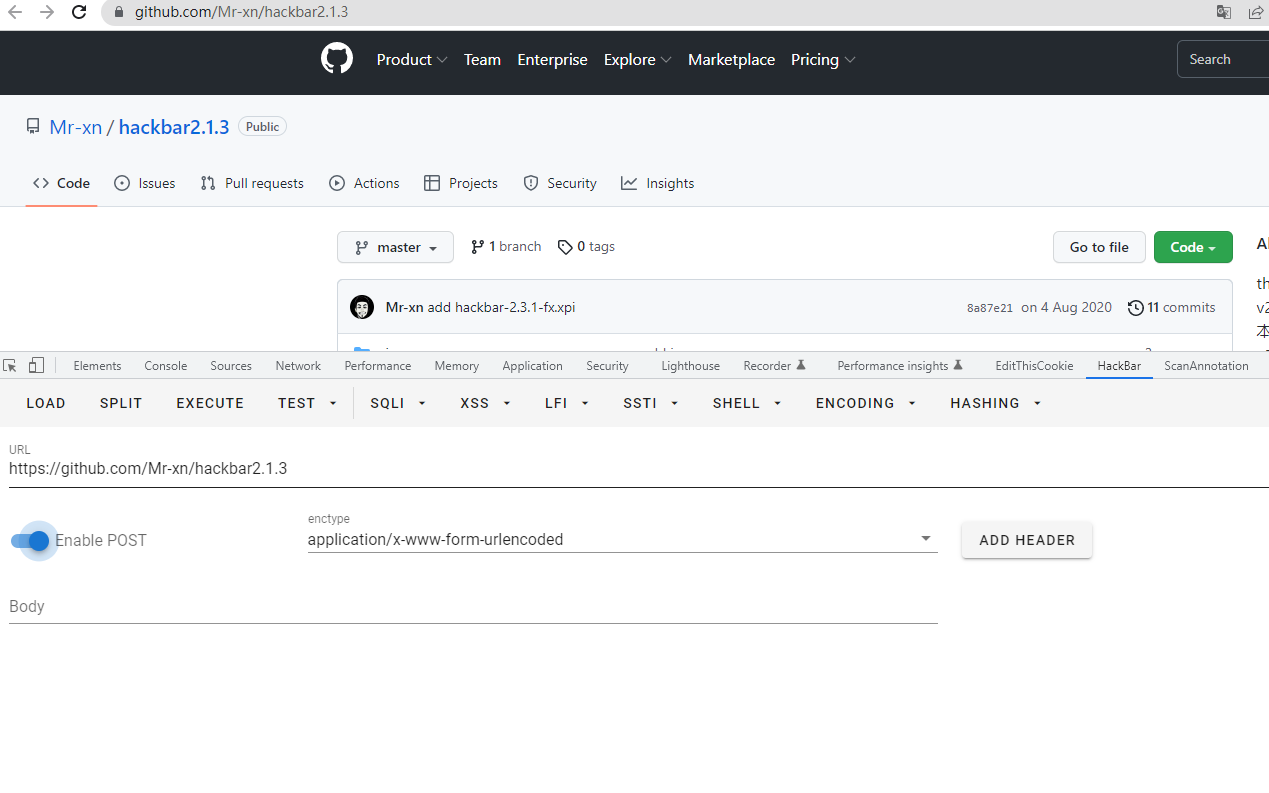Click the share icon in address bar
Viewport: 1269px width, 793px height.
pos(1256,13)
